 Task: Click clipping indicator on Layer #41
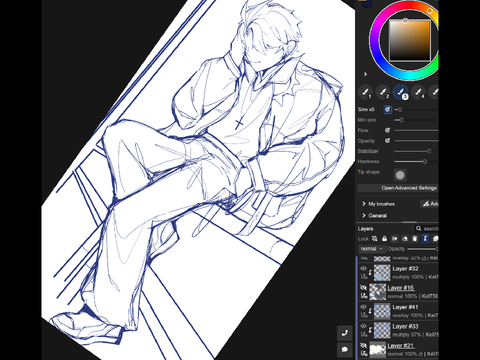tap(370, 311)
